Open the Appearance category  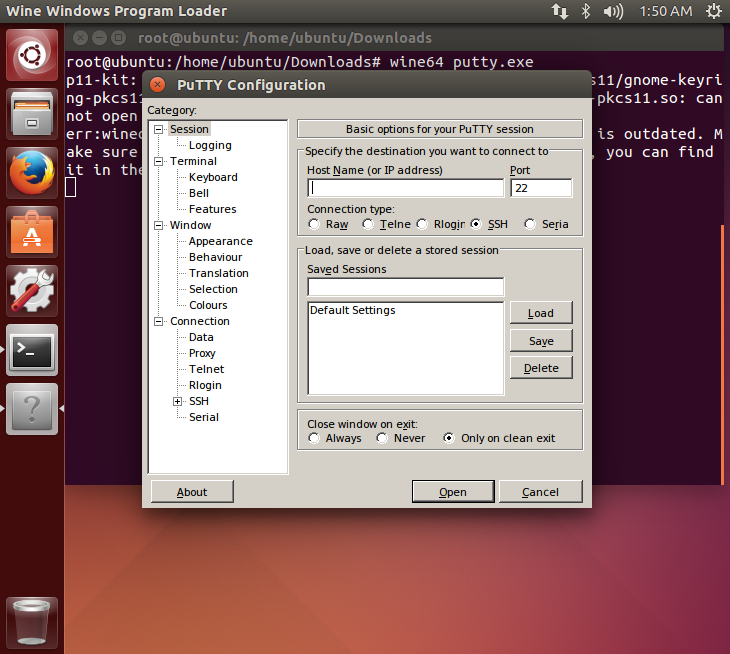[221, 241]
